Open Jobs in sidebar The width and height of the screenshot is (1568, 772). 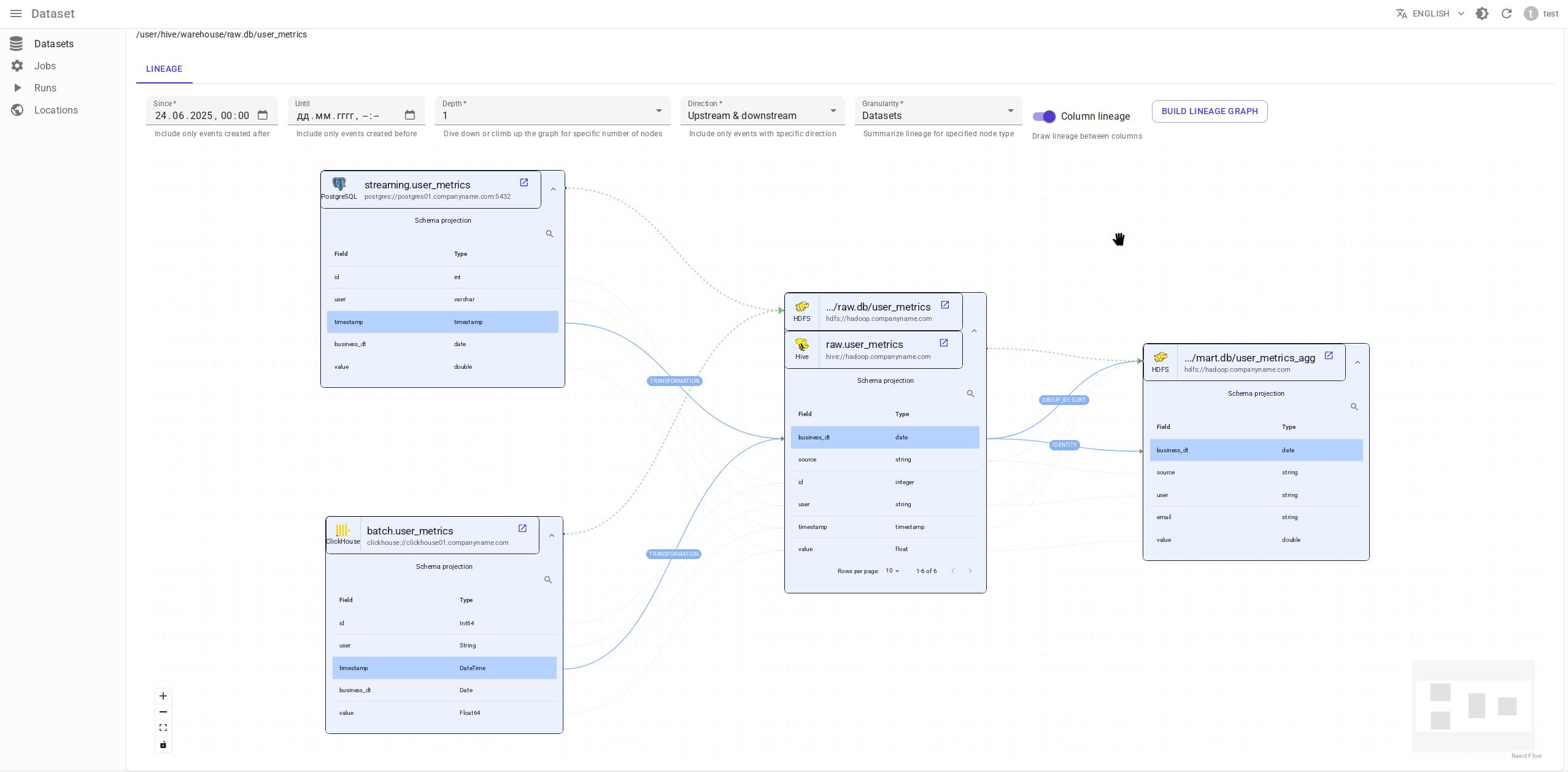[x=45, y=66]
